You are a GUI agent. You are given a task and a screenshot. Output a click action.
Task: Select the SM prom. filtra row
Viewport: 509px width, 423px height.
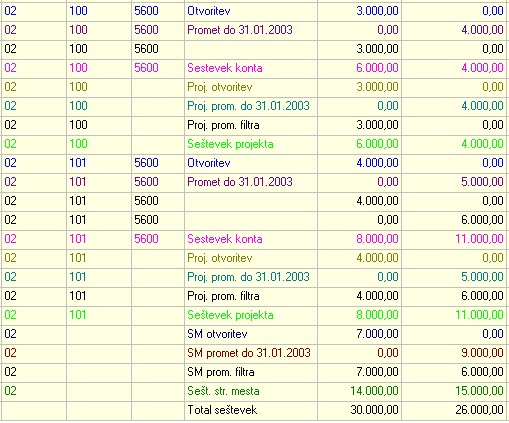(254, 372)
